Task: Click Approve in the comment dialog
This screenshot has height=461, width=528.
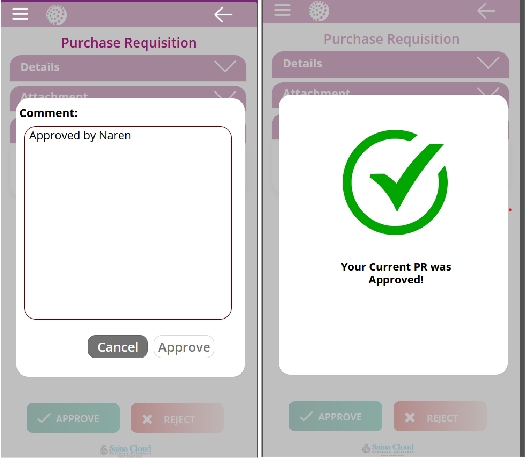Action: [x=184, y=347]
